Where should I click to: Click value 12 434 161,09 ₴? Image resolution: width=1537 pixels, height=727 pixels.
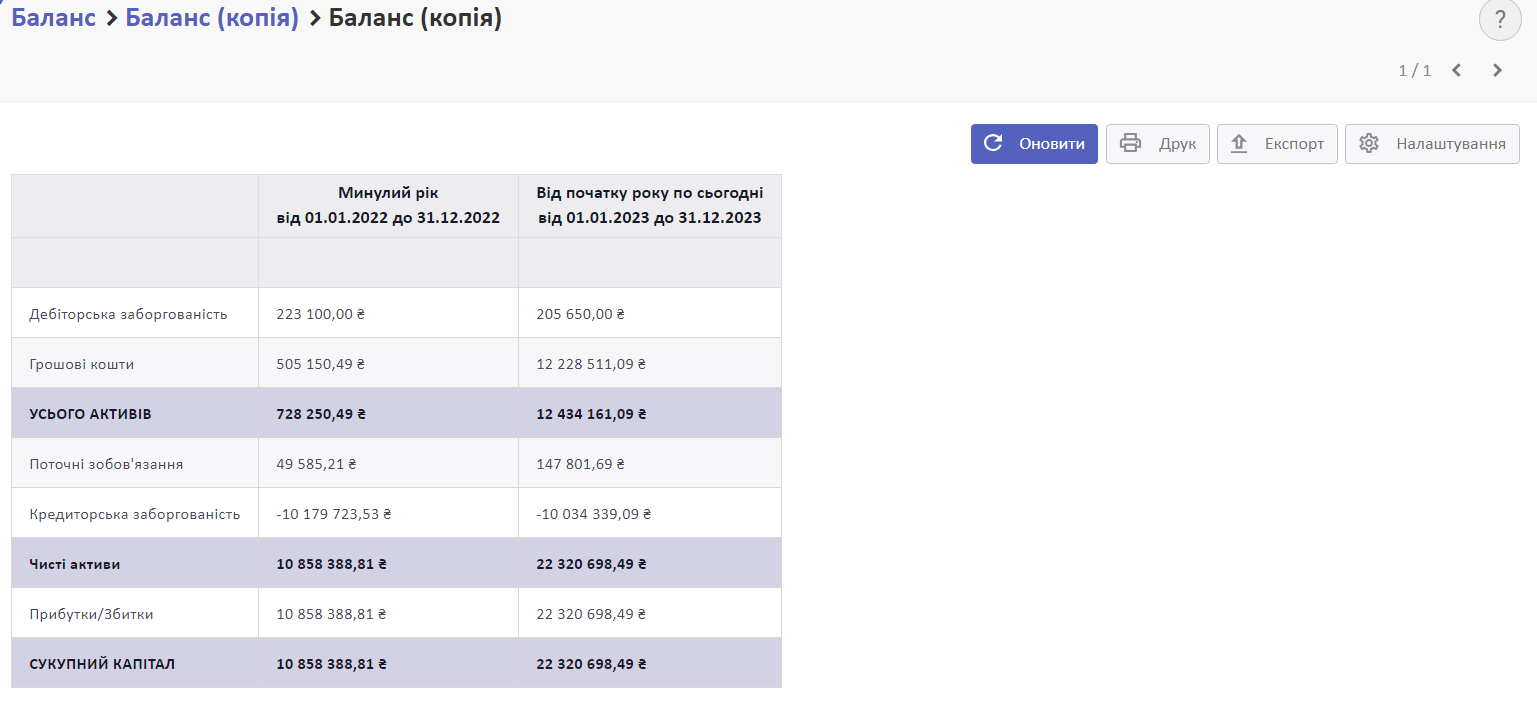[592, 414]
